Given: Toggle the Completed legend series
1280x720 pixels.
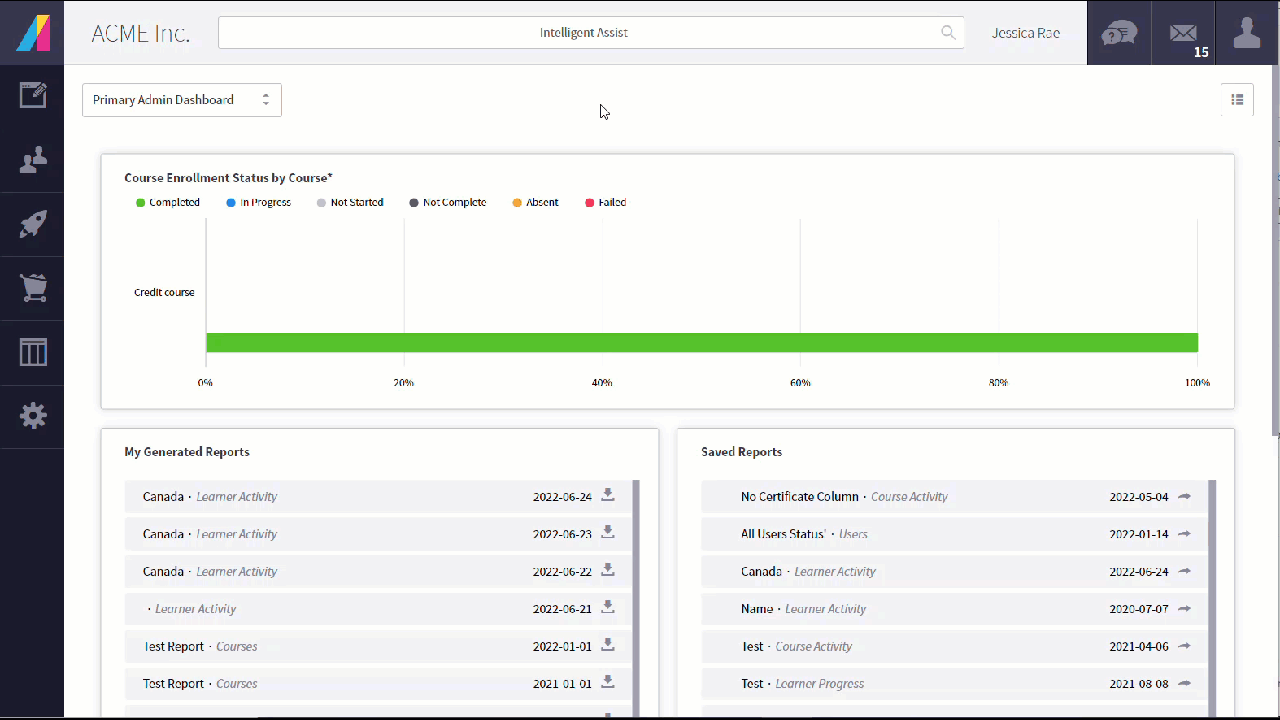Looking at the screenshot, I should [168, 202].
